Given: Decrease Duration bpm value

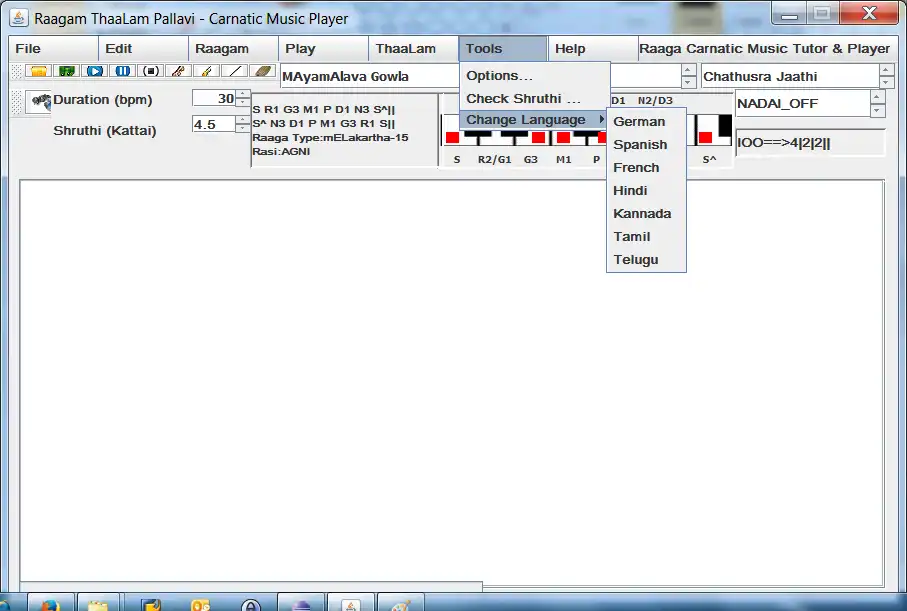Looking at the screenshot, I should click(x=243, y=102).
